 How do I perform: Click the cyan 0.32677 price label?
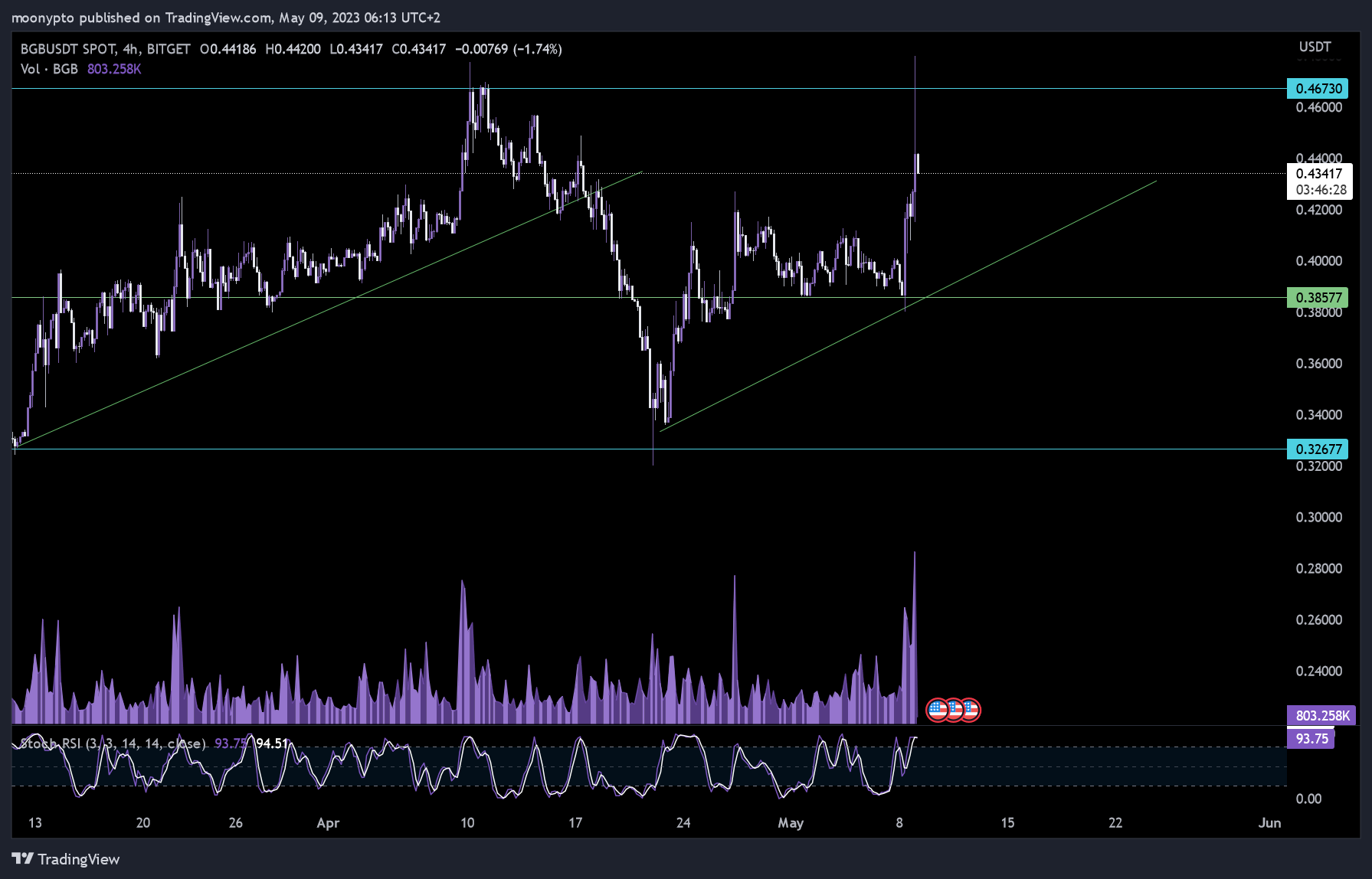click(x=1318, y=449)
